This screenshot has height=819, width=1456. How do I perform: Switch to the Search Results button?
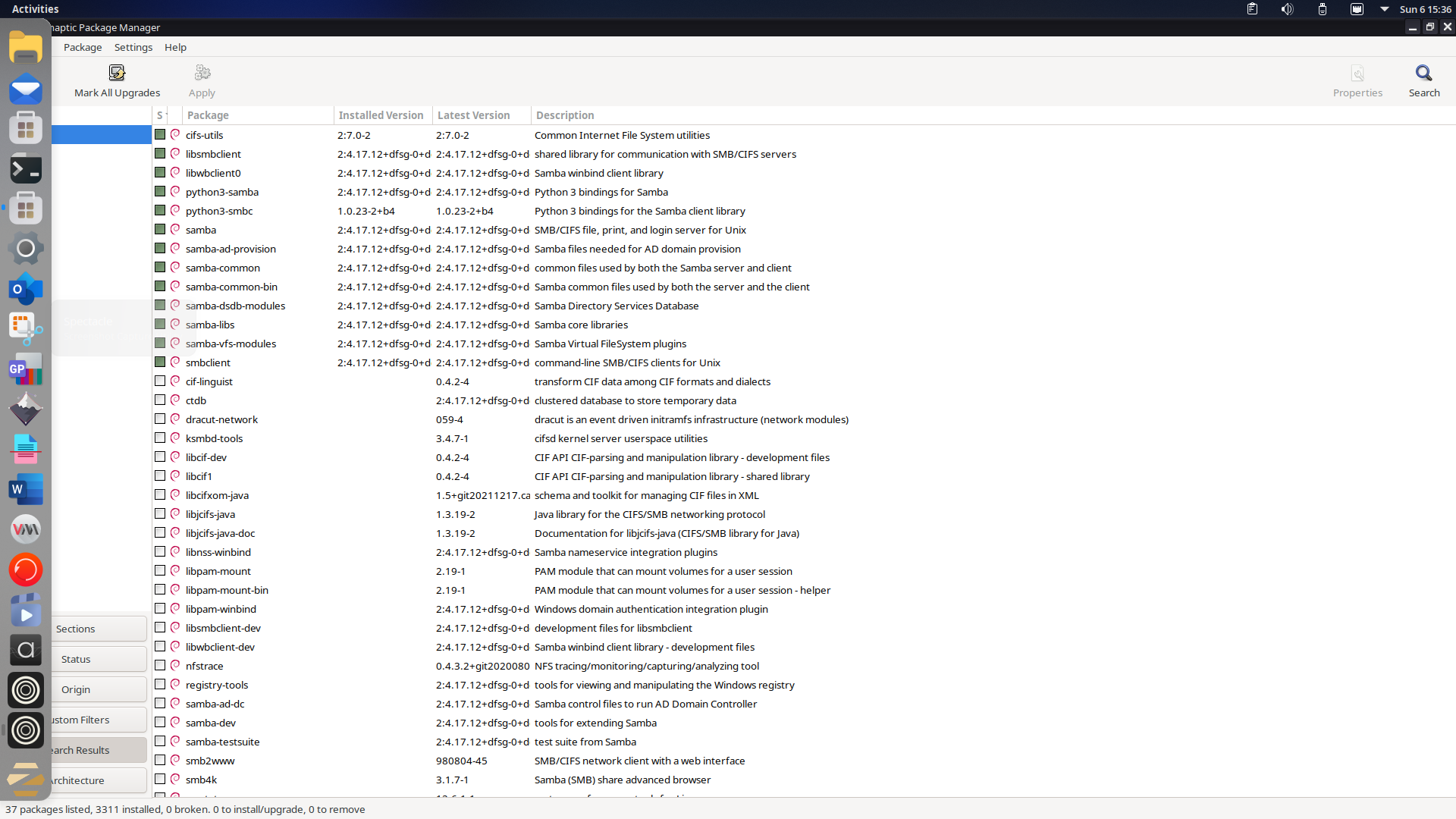coord(99,750)
